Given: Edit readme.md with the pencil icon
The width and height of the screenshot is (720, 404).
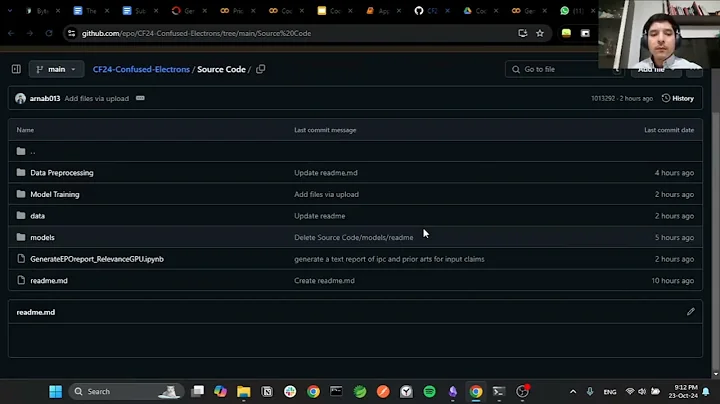Looking at the screenshot, I should pos(691,312).
